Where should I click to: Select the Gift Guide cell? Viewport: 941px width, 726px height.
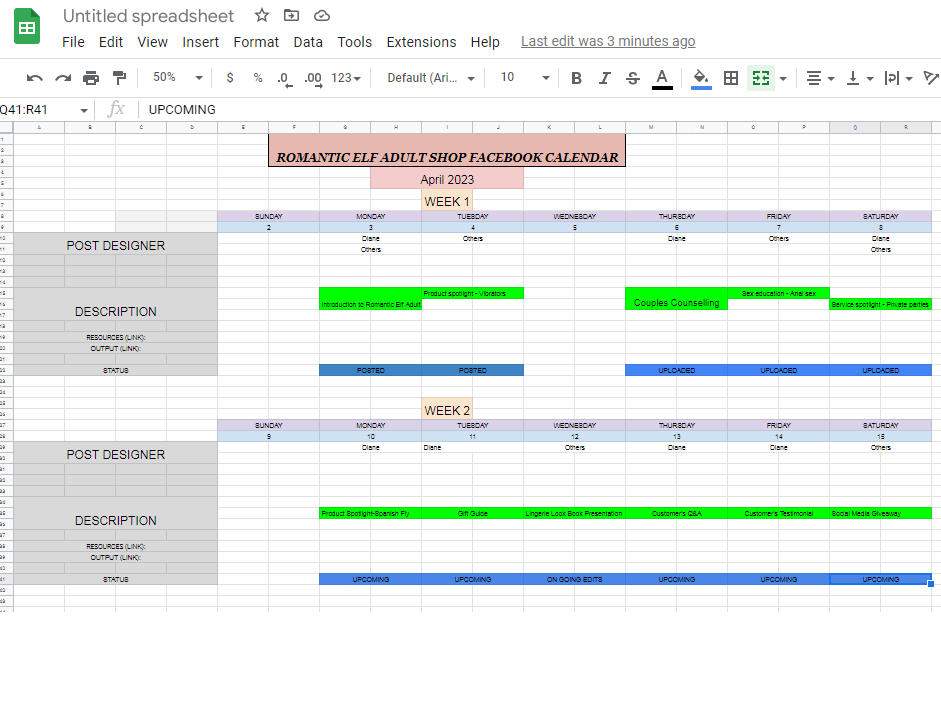(x=472, y=514)
